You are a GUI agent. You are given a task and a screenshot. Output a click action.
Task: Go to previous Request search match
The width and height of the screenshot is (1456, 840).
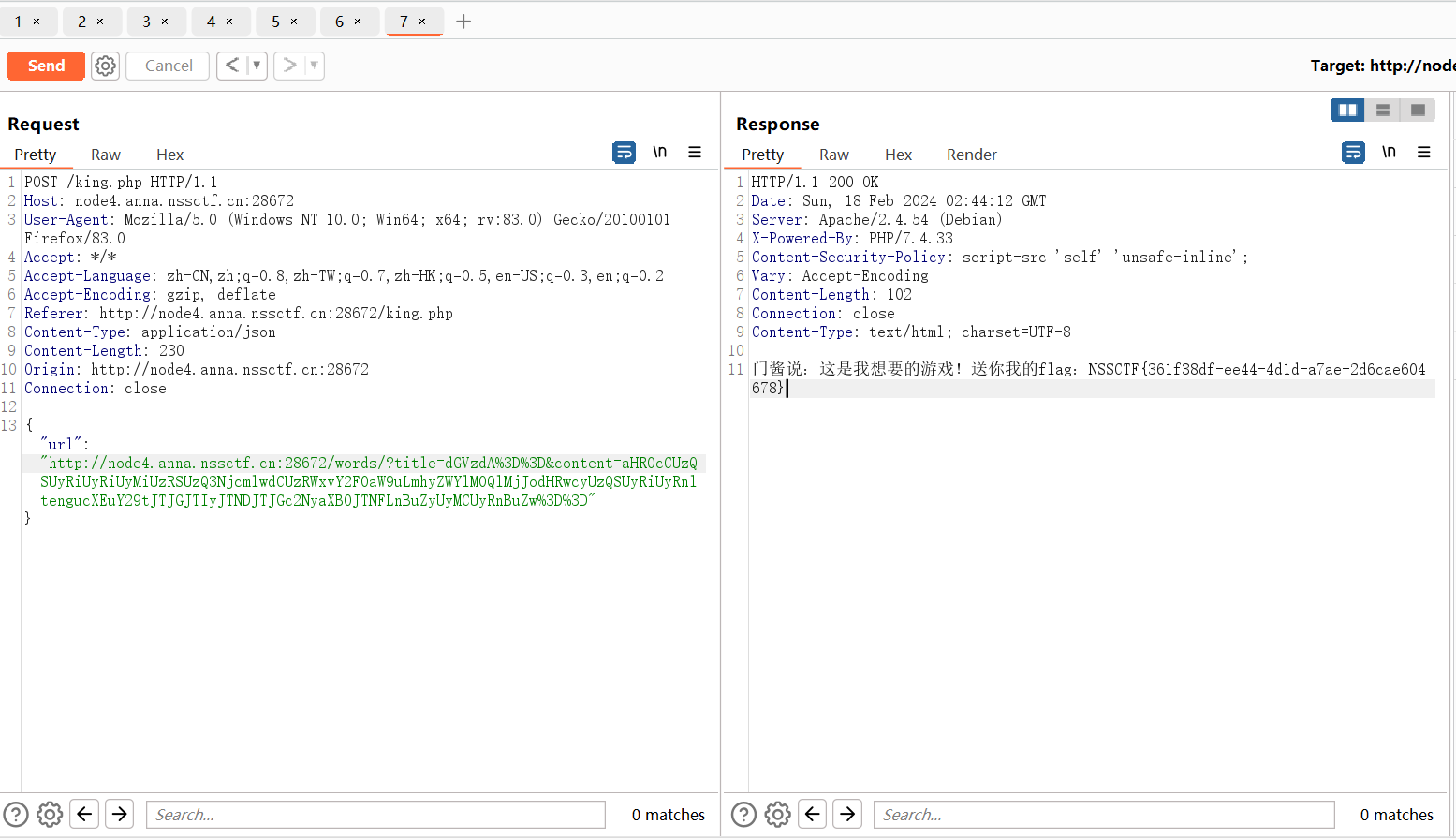pos(84,815)
